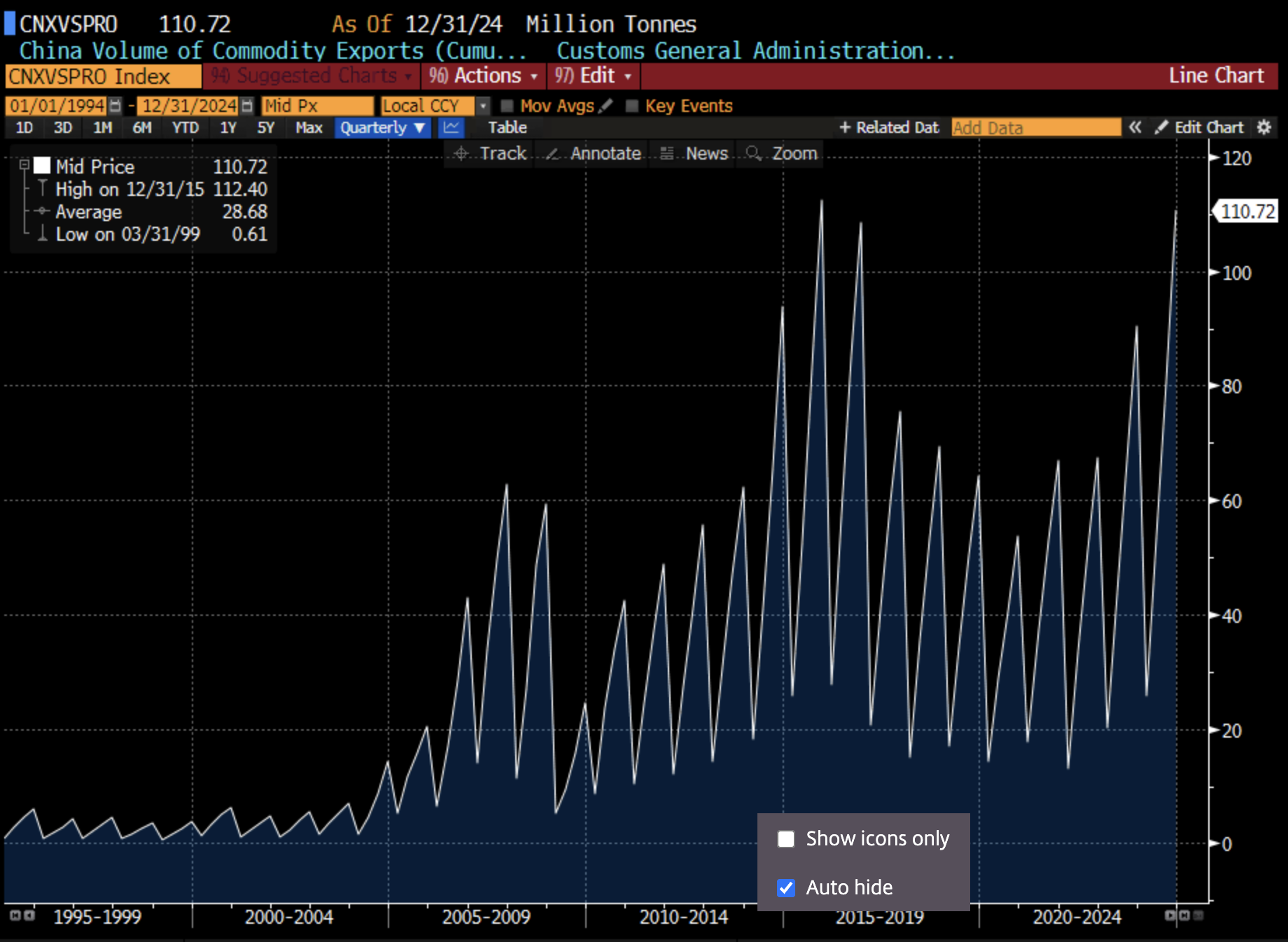Click High on 12/31/15 legend row
The height and width of the screenshot is (942, 1288).
pyautogui.click(x=162, y=189)
